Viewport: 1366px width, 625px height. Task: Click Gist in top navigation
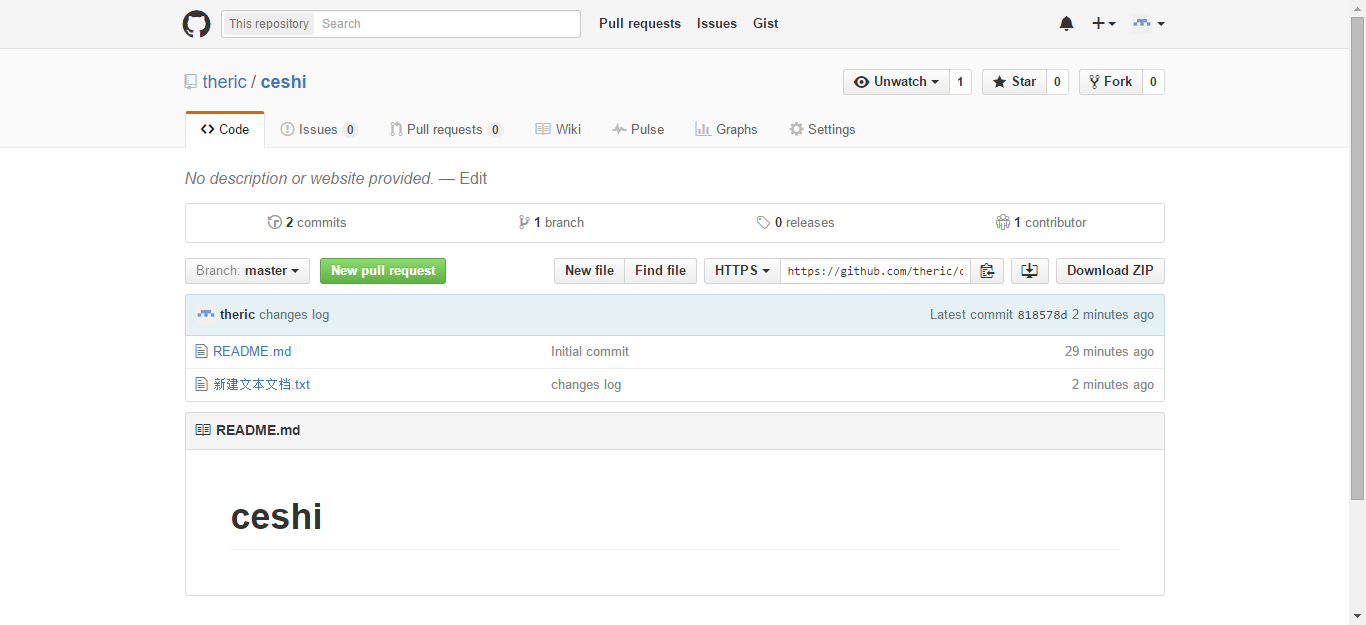766,24
